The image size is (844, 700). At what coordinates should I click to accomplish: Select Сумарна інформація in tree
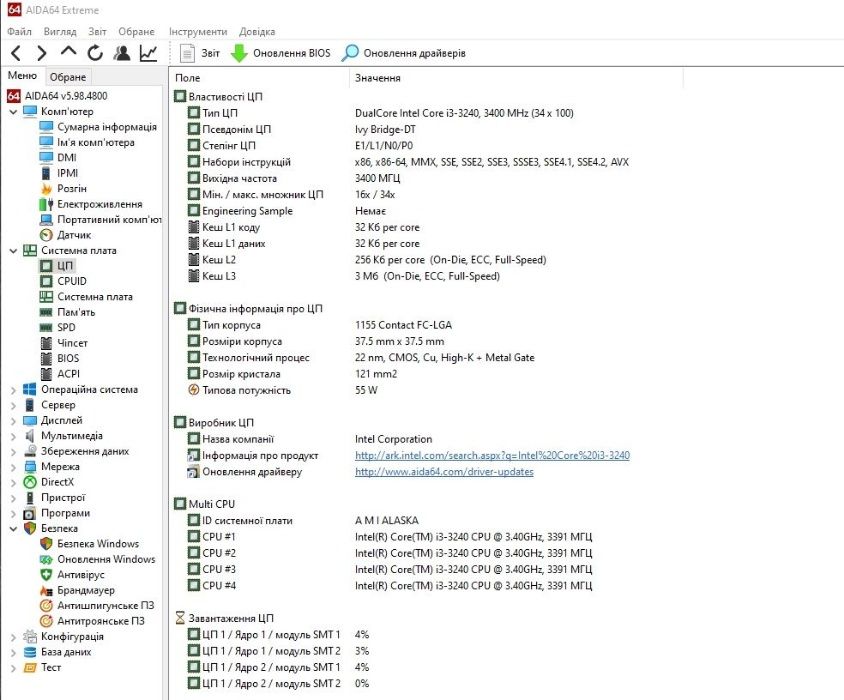[x=98, y=127]
